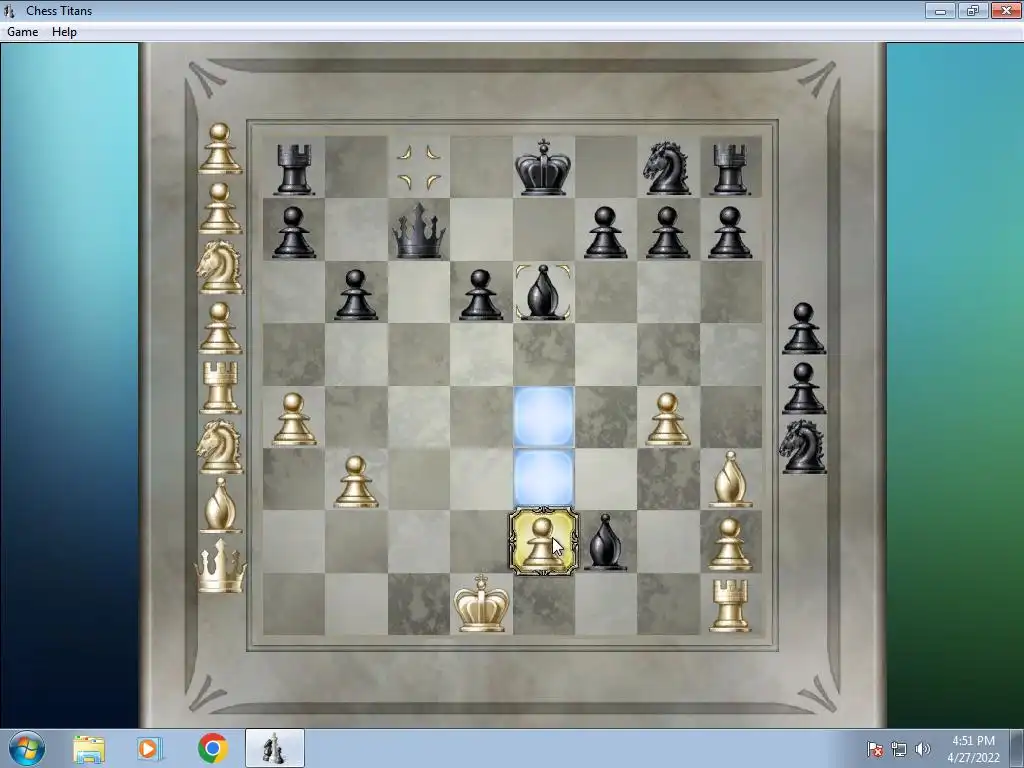1024x768 pixels.
Task: Click the black rook on a8
Action: click(293, 169)
